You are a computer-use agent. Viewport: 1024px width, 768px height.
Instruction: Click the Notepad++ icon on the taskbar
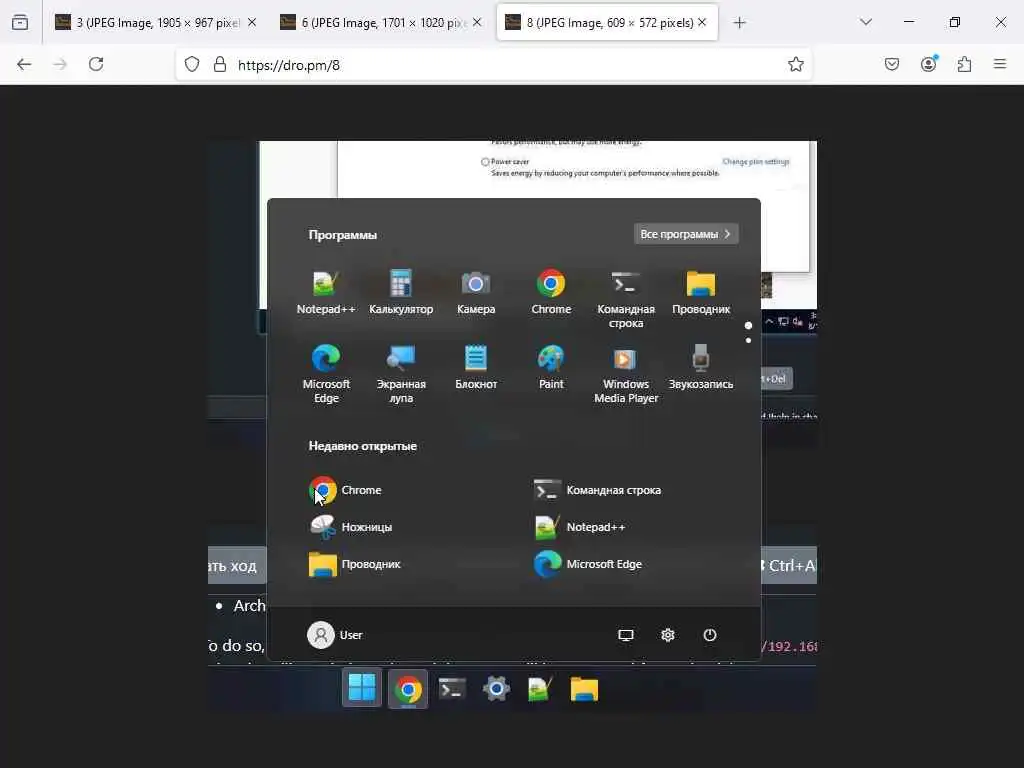(540, 689)
